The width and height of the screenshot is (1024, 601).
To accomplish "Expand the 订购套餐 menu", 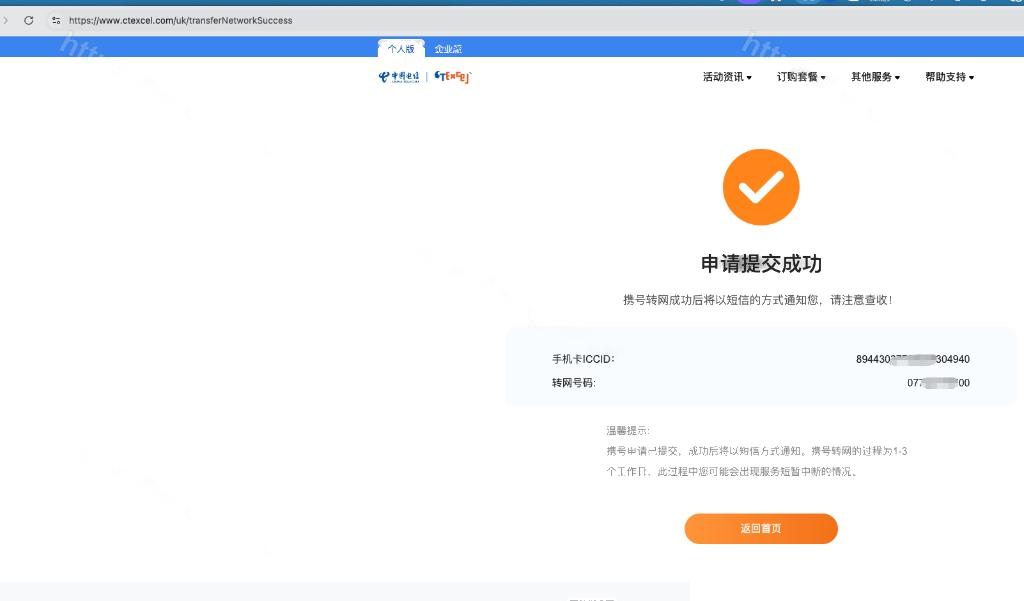I will coord(801,77).
